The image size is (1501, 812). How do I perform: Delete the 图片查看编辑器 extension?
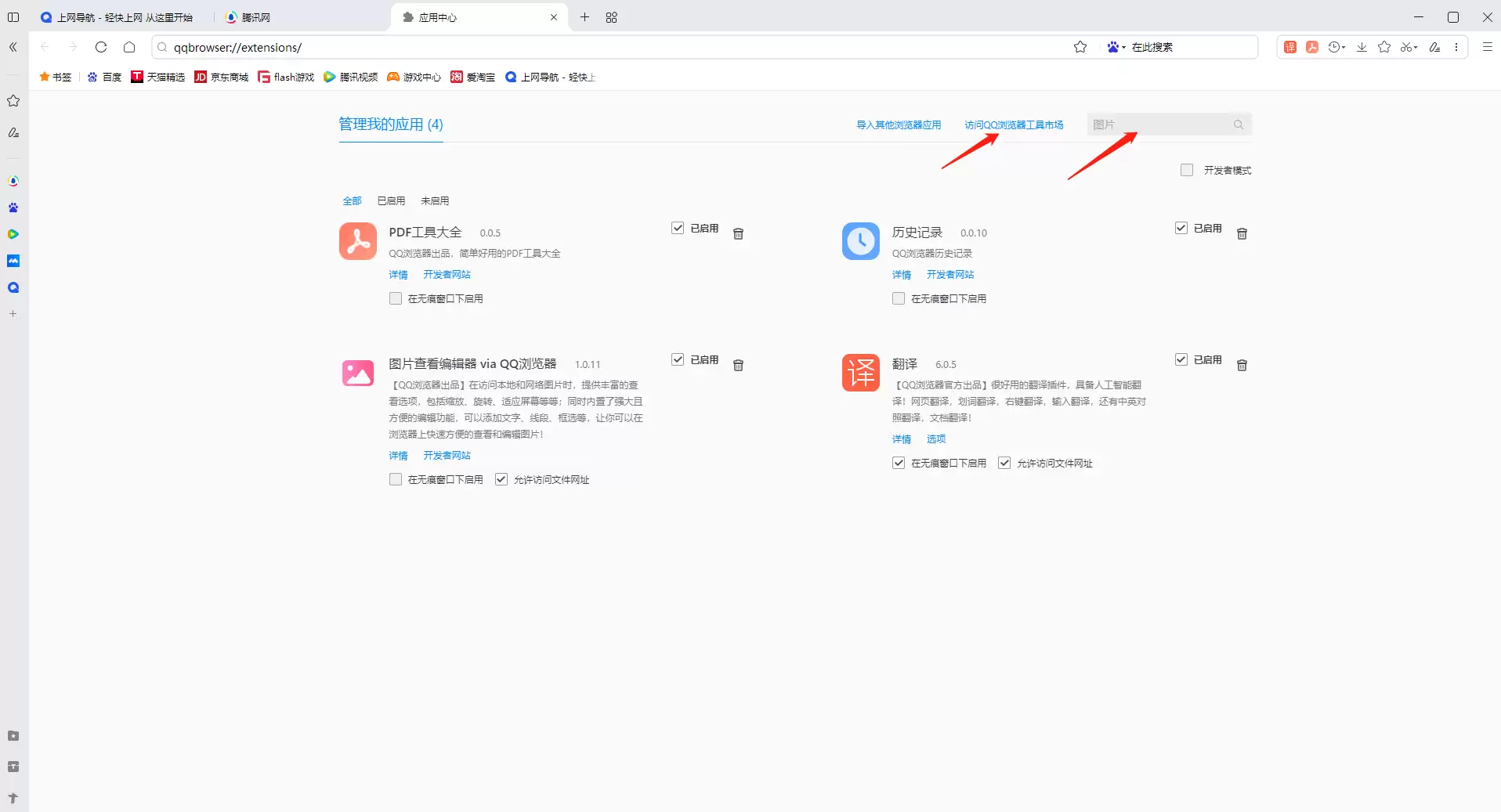(738, 365)
